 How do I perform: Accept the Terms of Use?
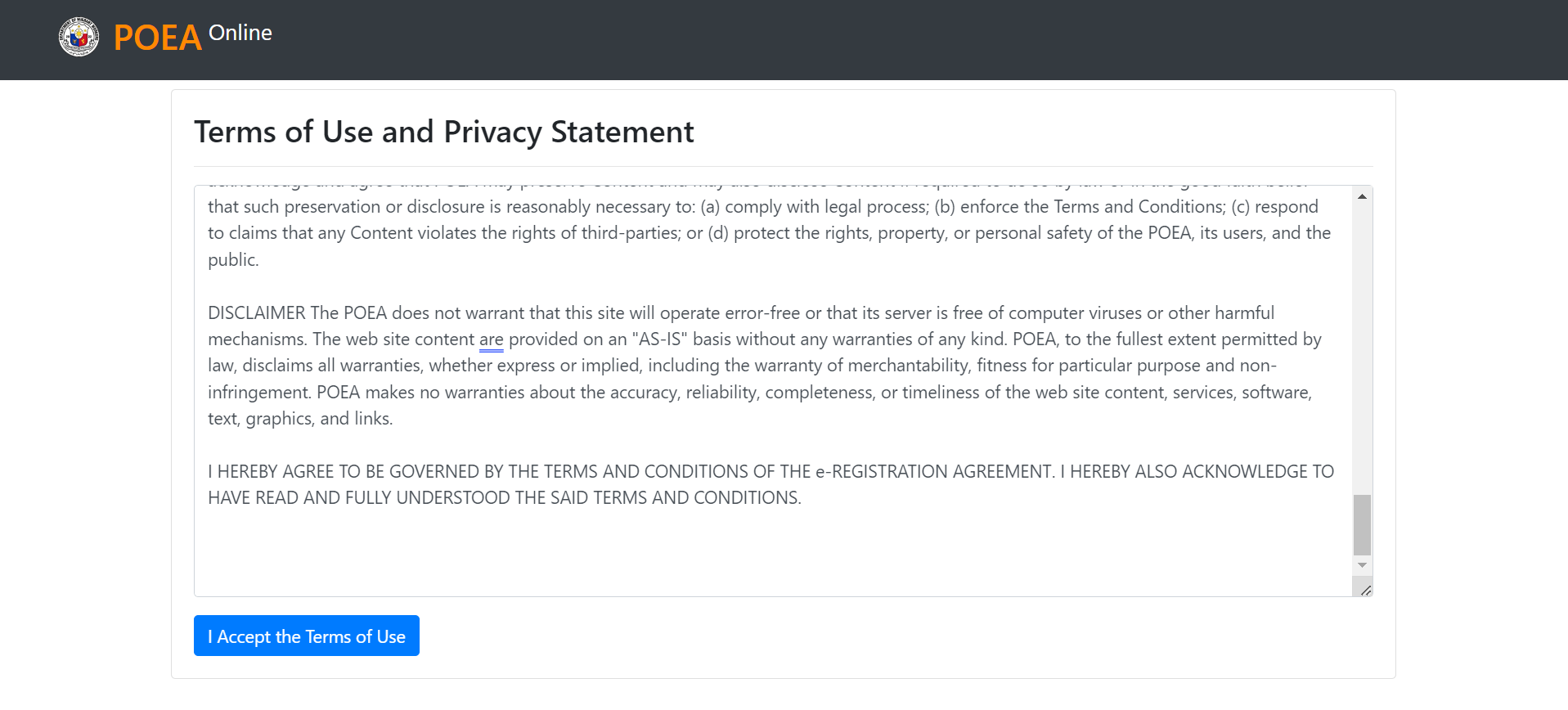307,636
